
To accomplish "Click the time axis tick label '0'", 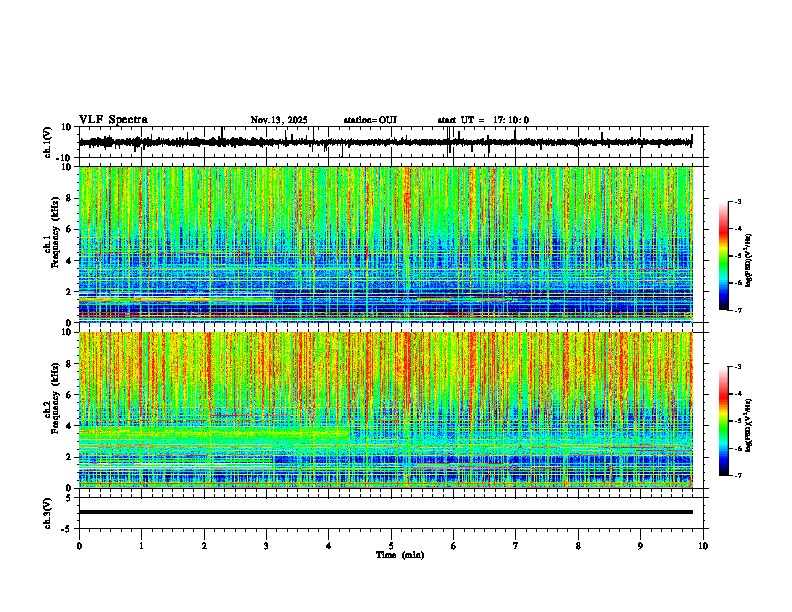I will tap(79, 546).
